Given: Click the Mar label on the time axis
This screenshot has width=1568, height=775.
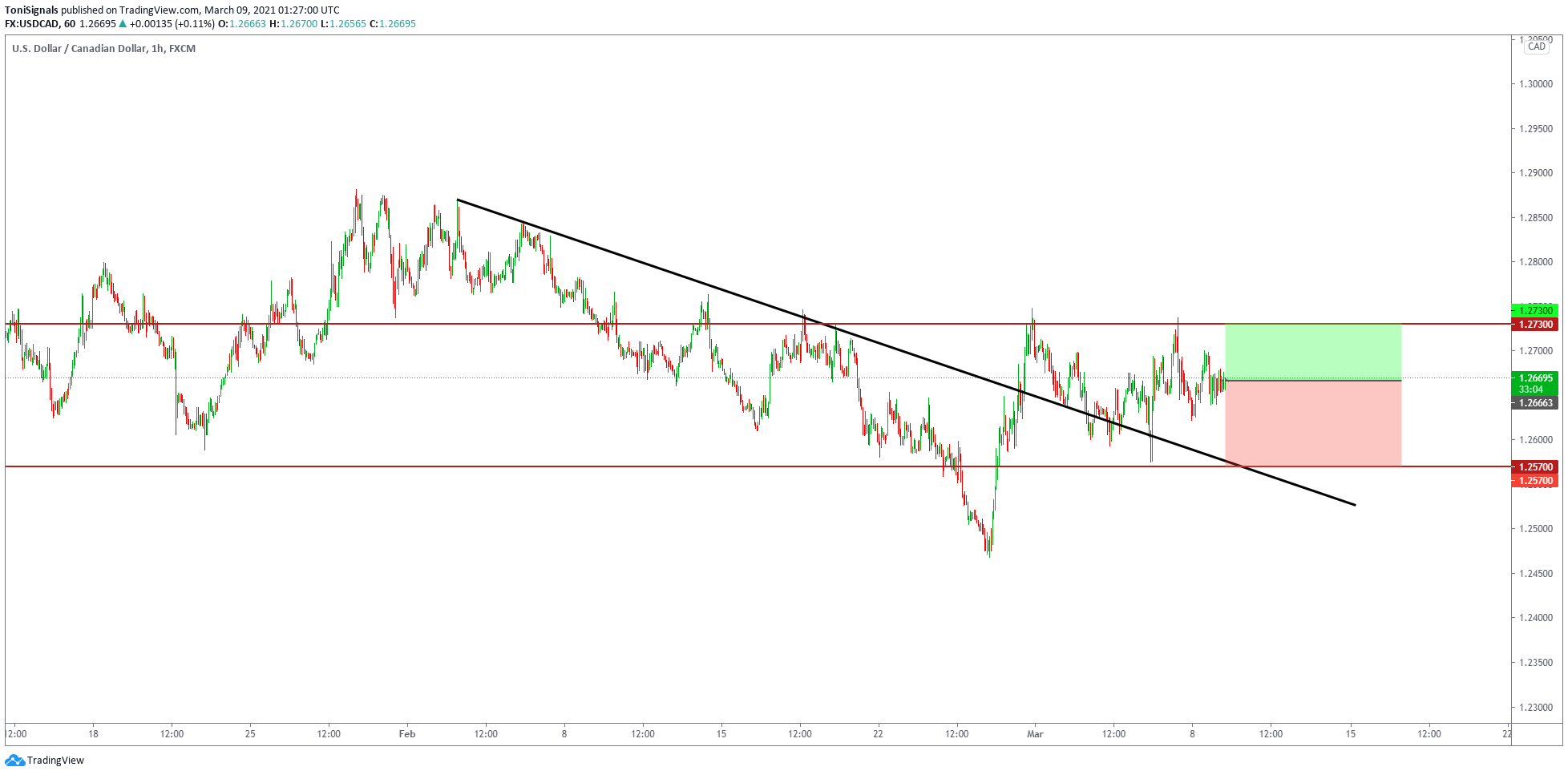Looking at the screenshot, I should [x=1035, y=733].
